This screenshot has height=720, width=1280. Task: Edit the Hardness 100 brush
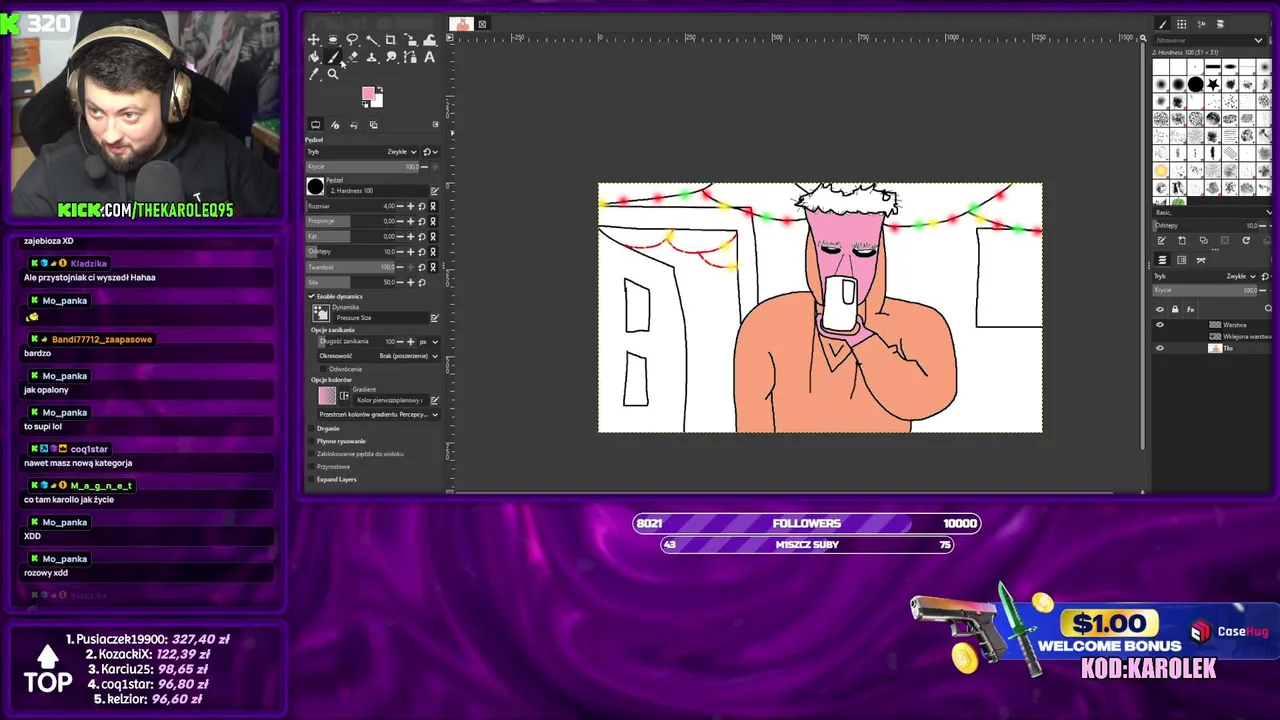tap(434, 191)
